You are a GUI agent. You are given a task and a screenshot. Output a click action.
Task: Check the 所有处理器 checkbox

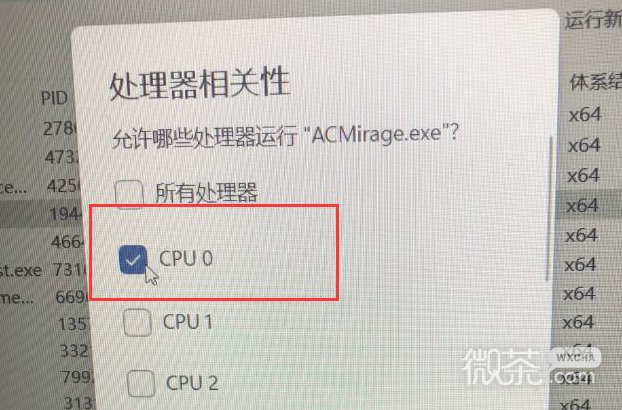129,194
